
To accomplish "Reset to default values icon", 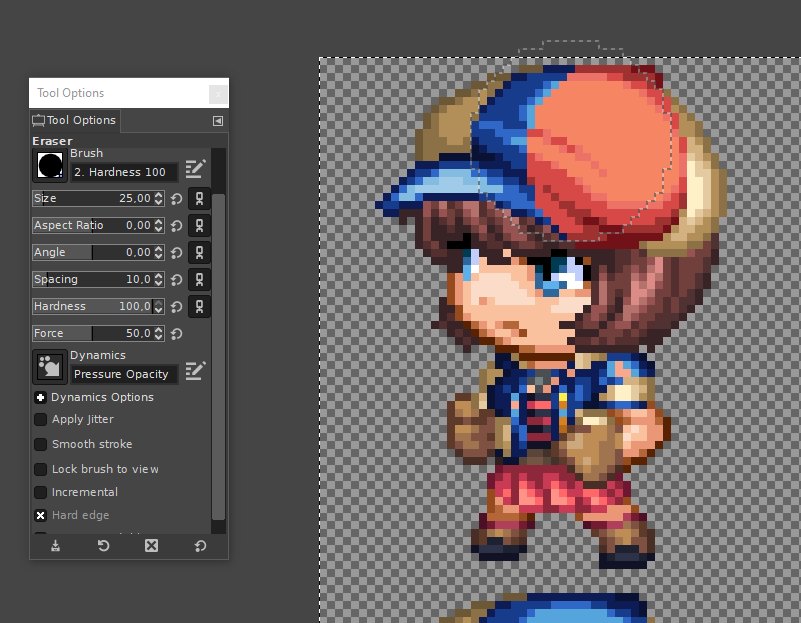I will pyautogui.click(x=200, y=546).
